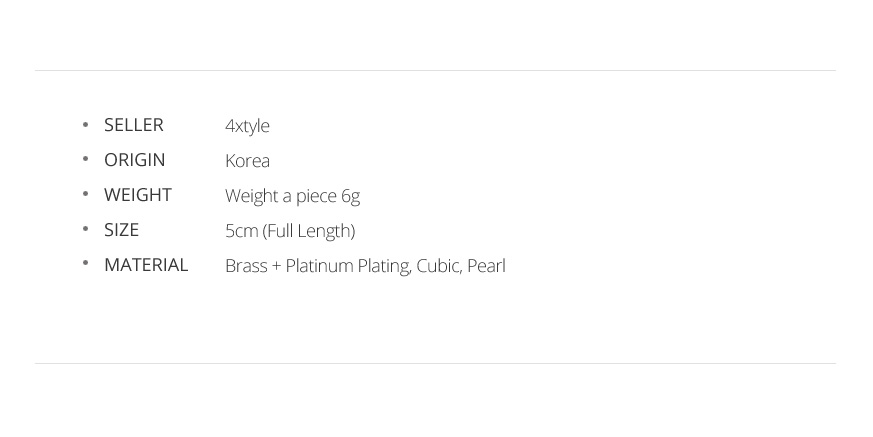Click the SELLER label
Viewport: 873px width, 437px height.
point(134,125)
